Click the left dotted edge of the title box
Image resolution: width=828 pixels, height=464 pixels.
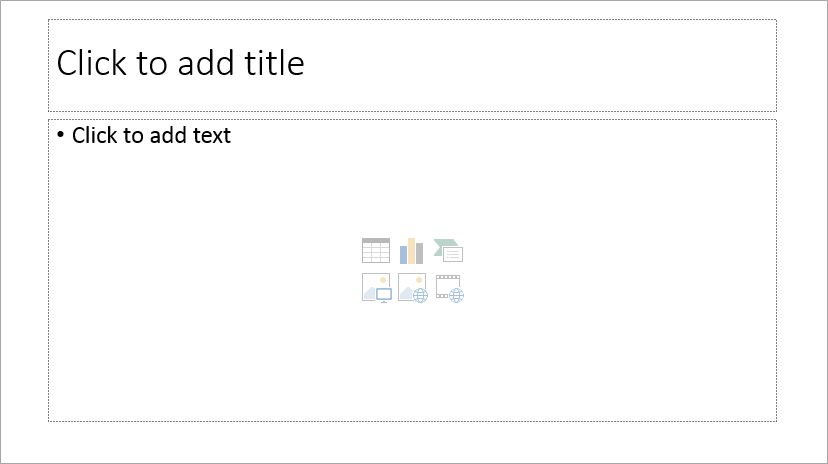(49, 65)
